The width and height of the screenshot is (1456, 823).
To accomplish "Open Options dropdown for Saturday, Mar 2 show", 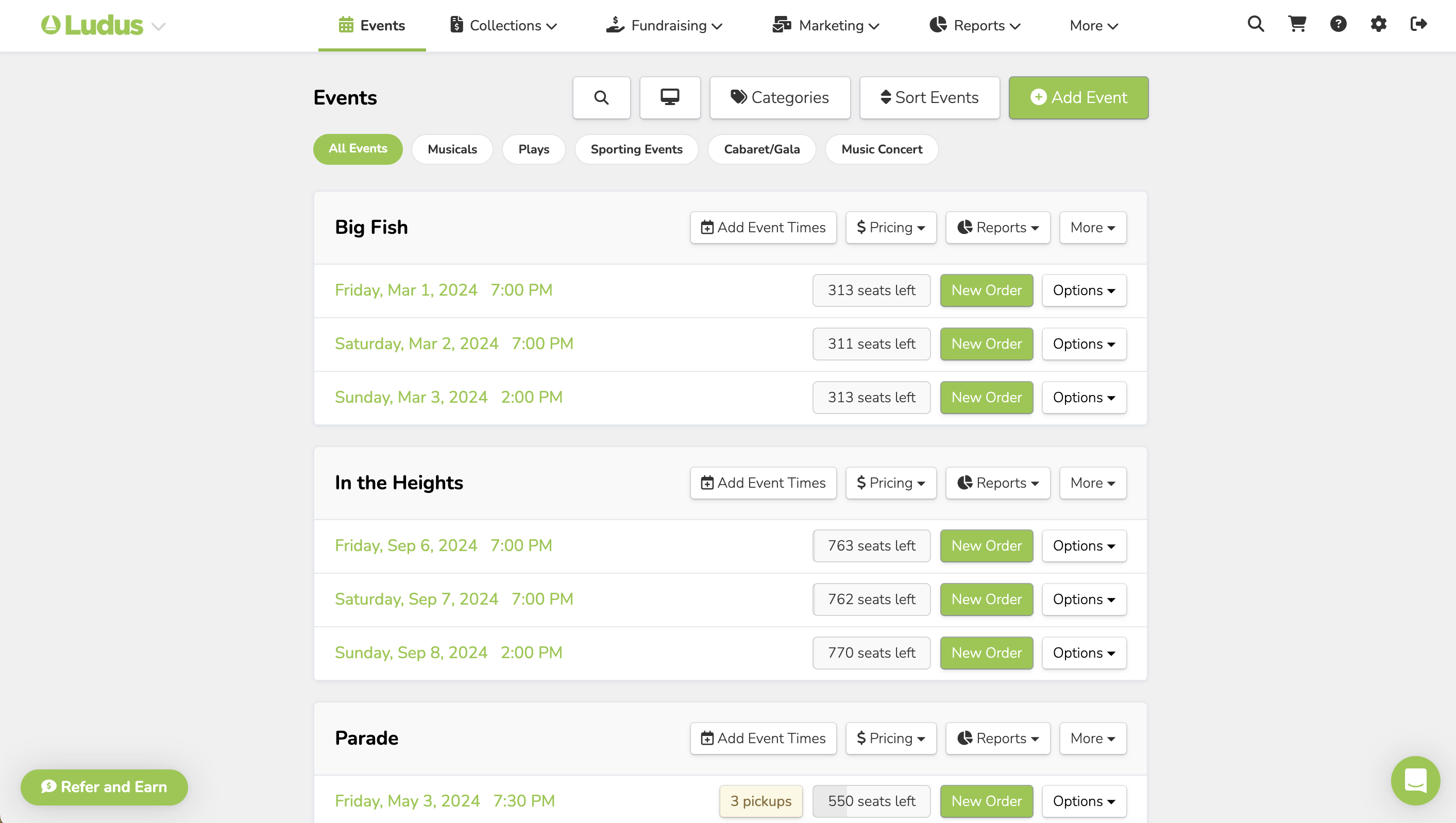I will (x=1084, y=344).
